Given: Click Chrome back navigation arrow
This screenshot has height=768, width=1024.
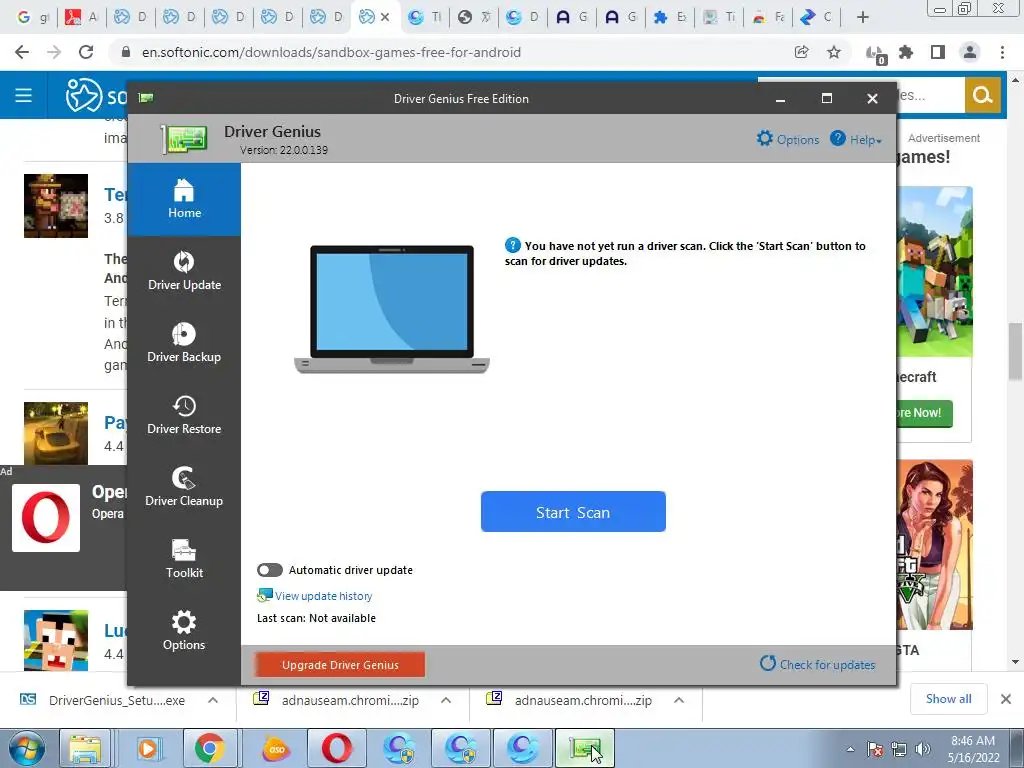Looking at the screenshot, I should tap(22, 52).
